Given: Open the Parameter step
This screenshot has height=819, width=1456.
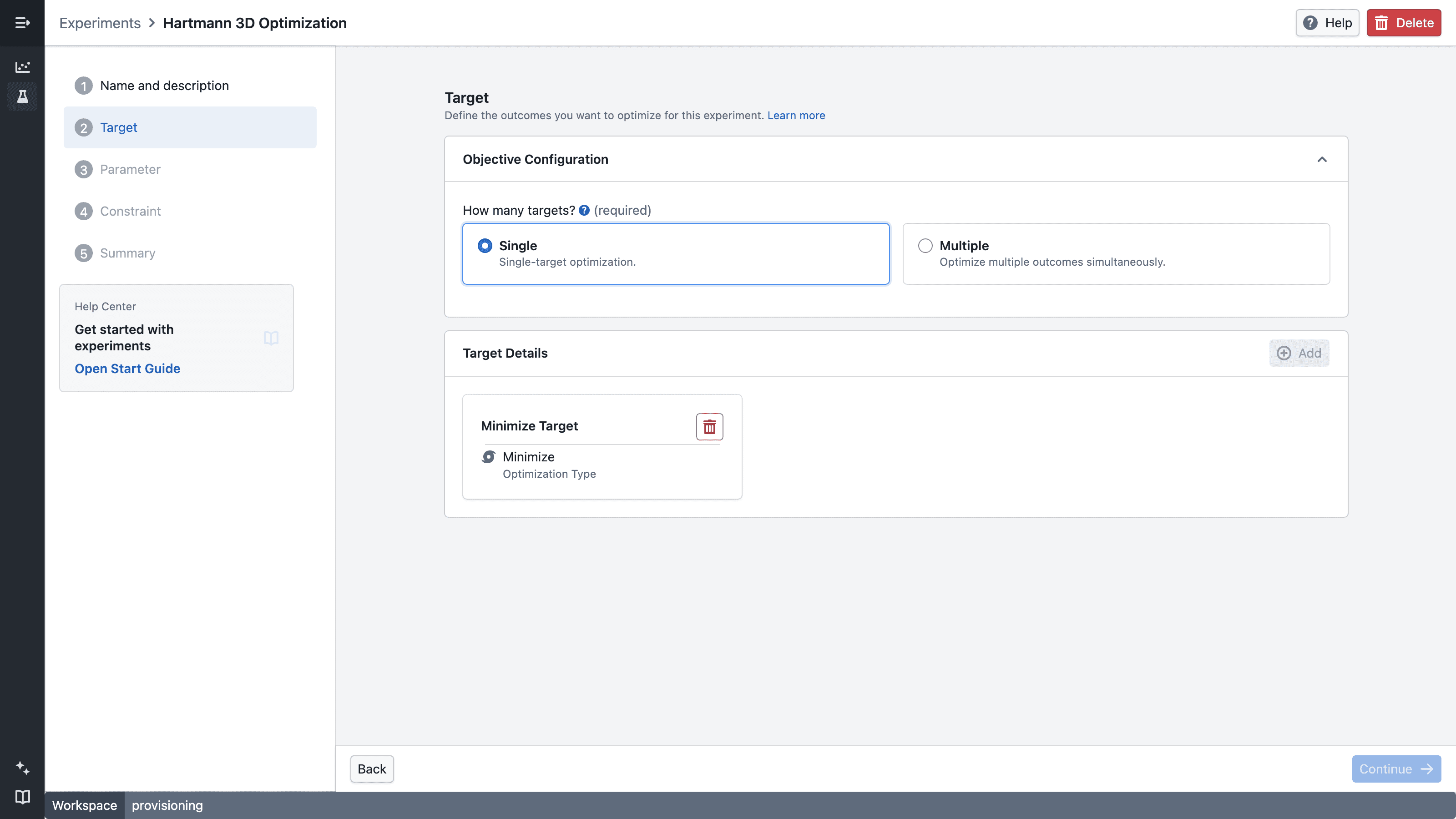Looking at the screenshot, I should pyautogui.click(x=190, y=170).
